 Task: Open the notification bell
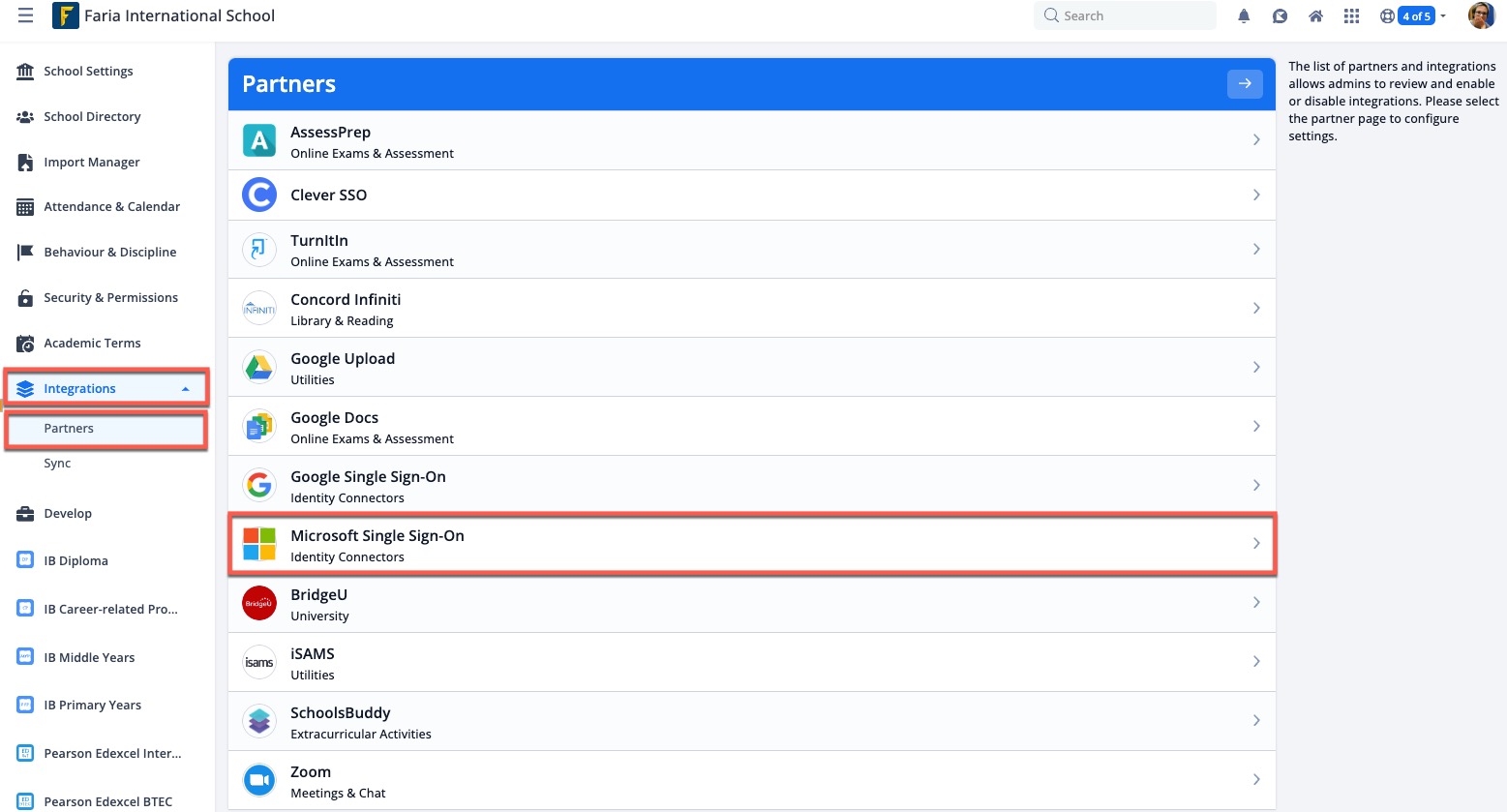(x=1244, y=15)
